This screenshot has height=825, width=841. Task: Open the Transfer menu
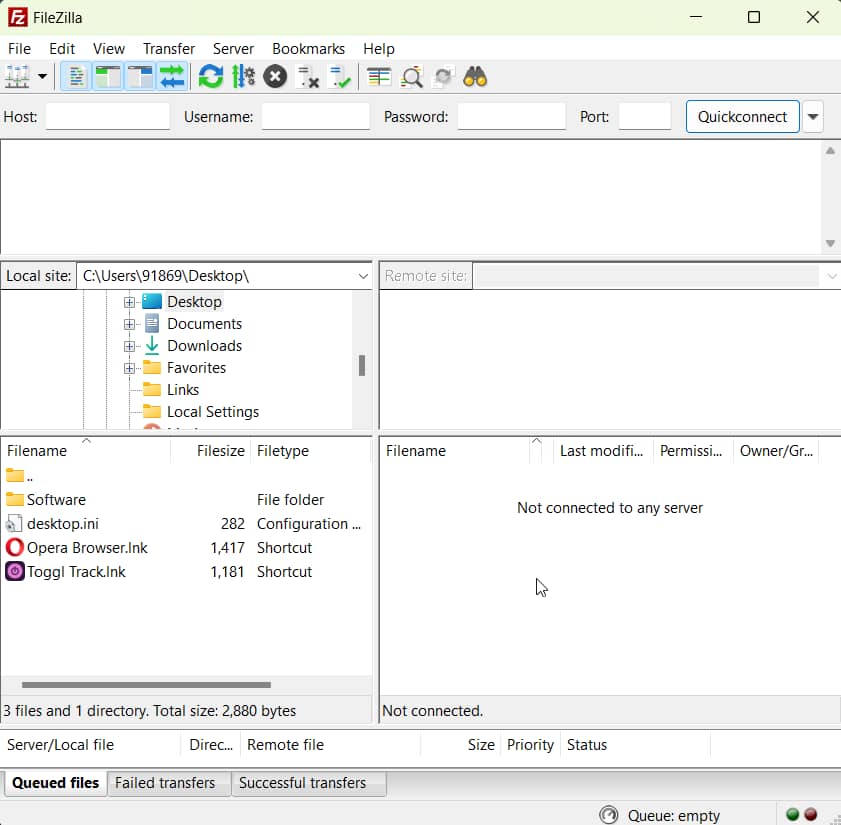pos(168,48)
